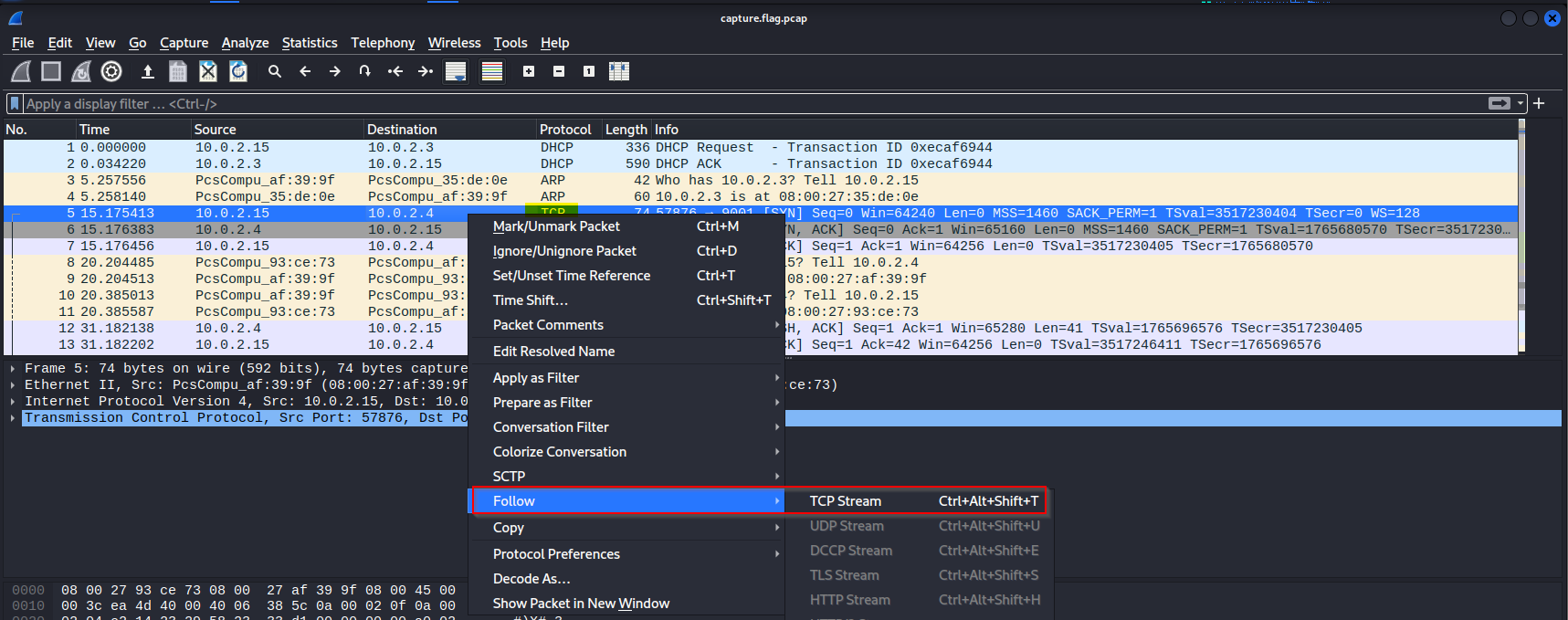The image size is (1568, 620).
Task: Select Time Shift… in context menu
Action: tap(626, 300)
